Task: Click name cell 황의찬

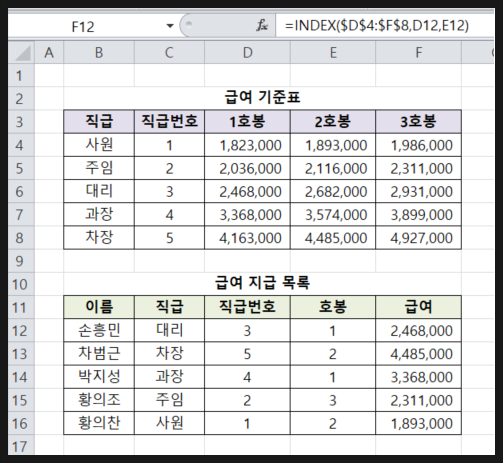Action: click(99, 423)
